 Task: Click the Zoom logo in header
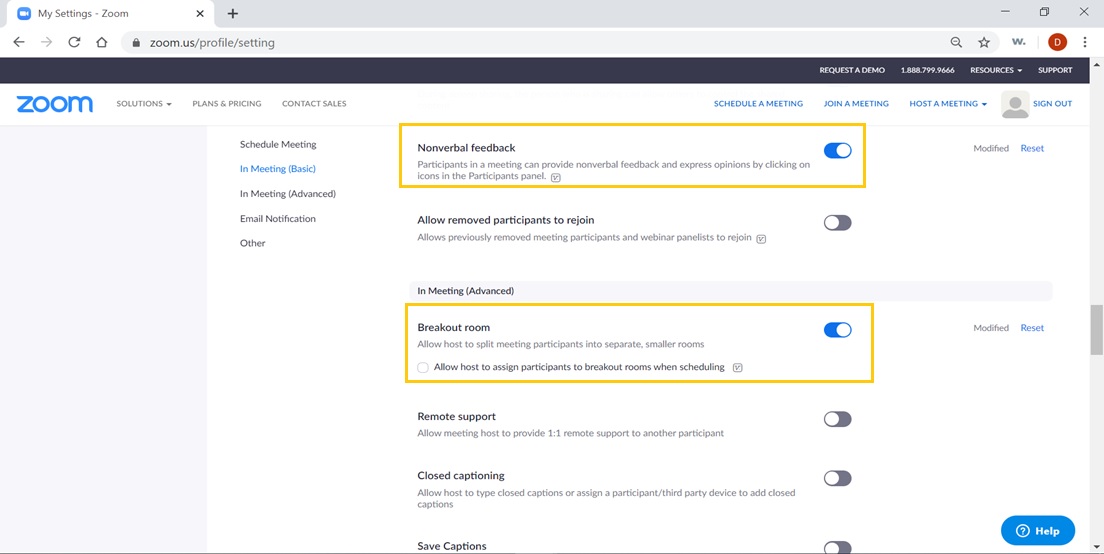click(55, 104)
